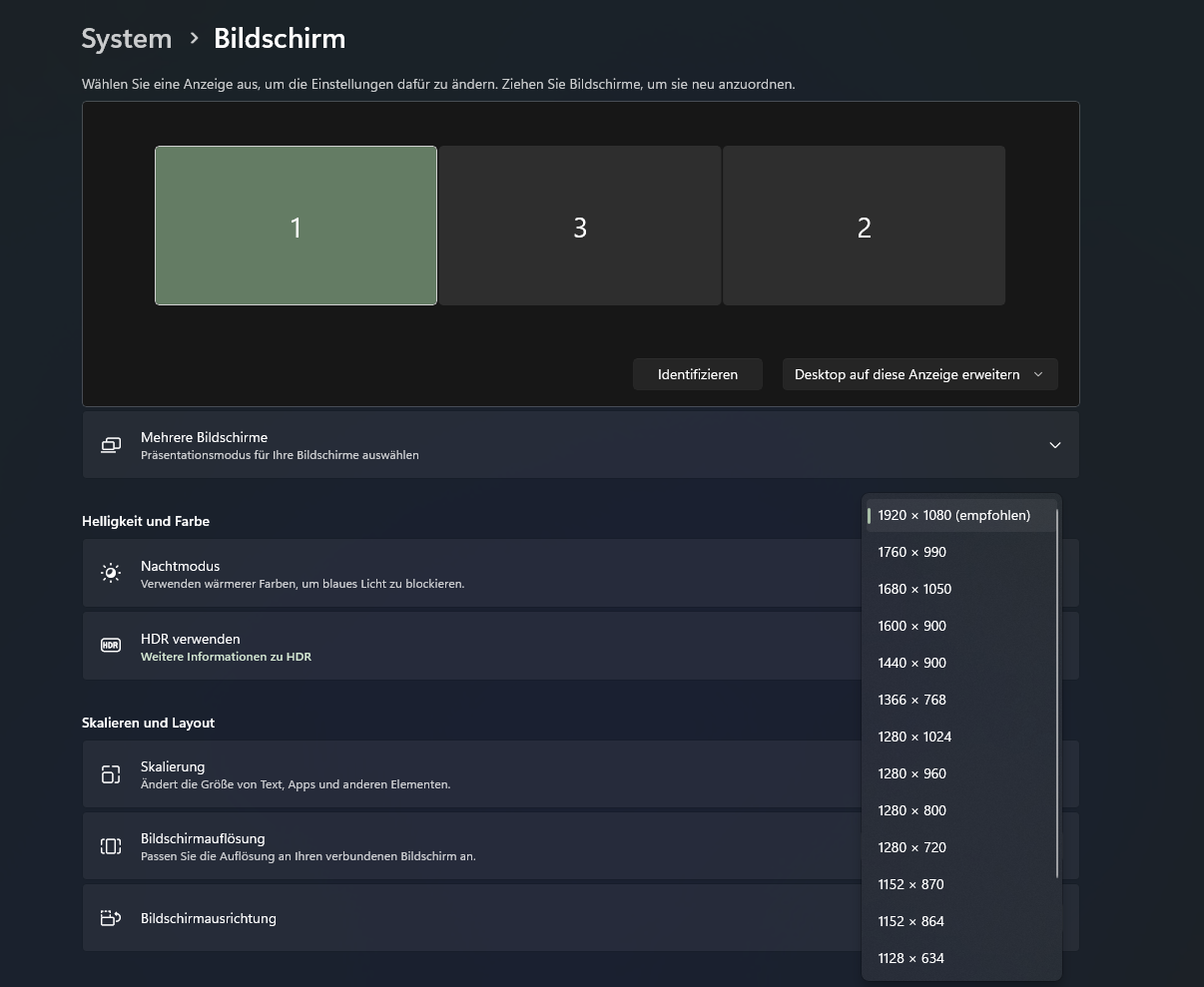Pick the 1280 × 720 resolution option

click(x=911, y=846)
